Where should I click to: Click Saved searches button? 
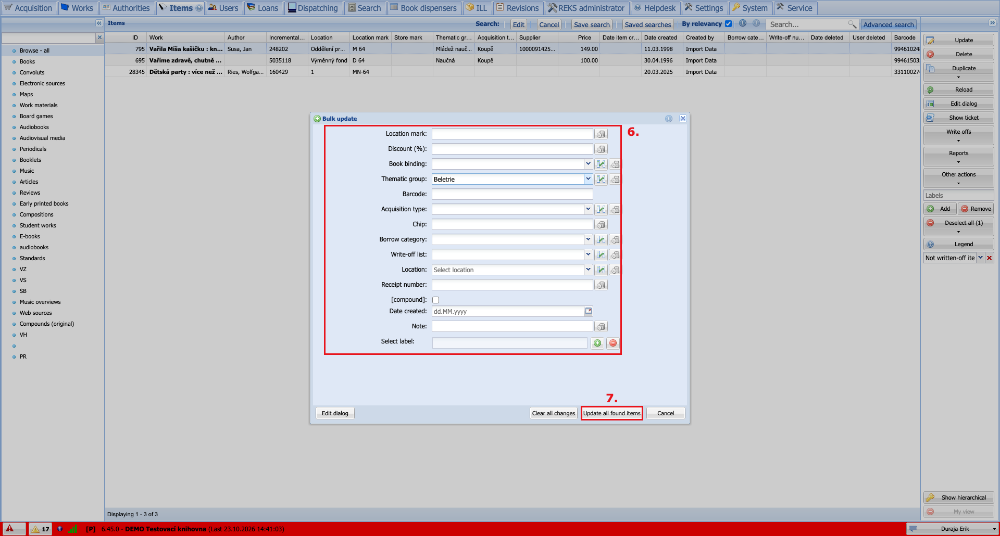pyautogui.click(x=647, y=24)
